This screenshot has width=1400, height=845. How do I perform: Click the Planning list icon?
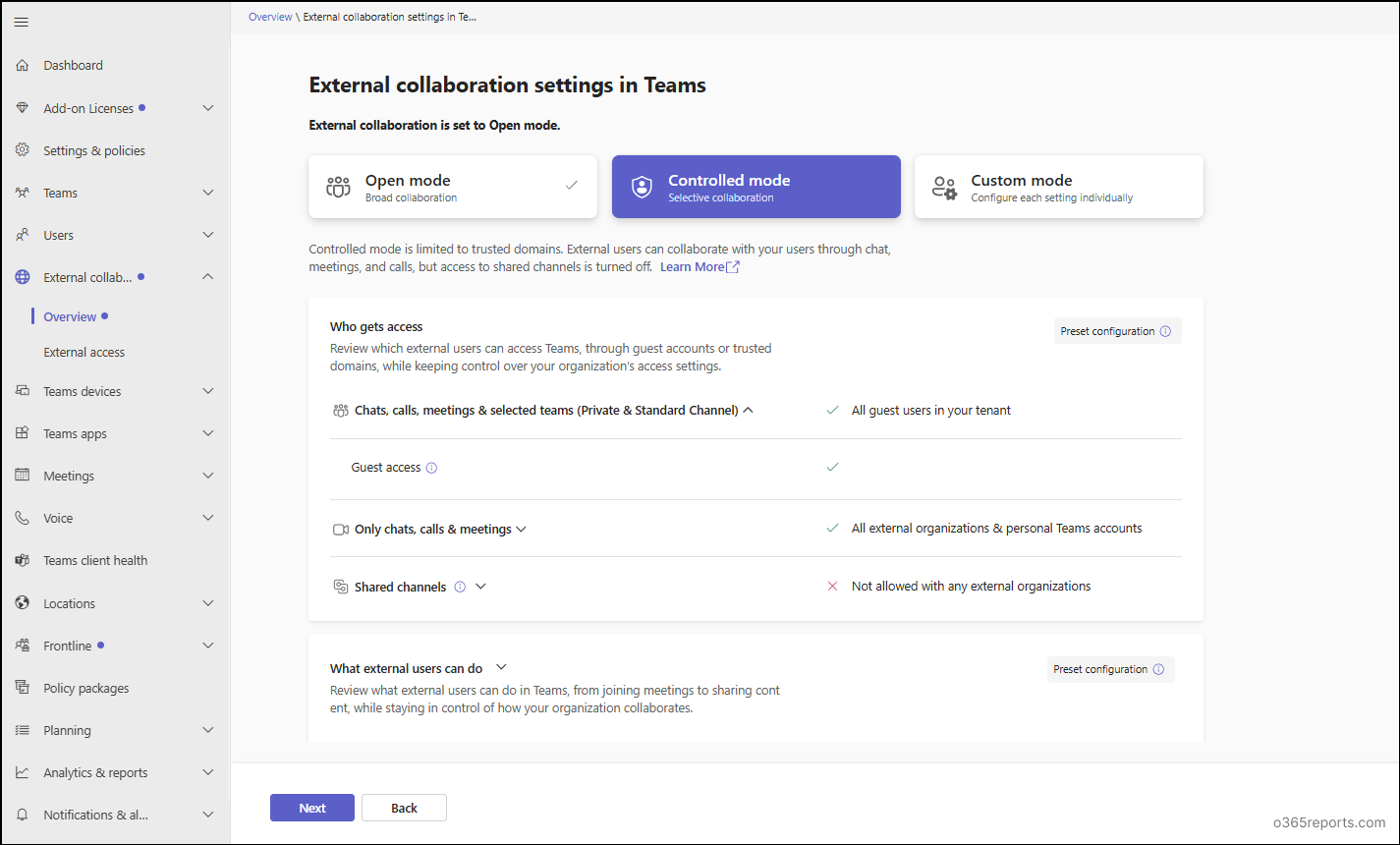click(x=23, y=730)
